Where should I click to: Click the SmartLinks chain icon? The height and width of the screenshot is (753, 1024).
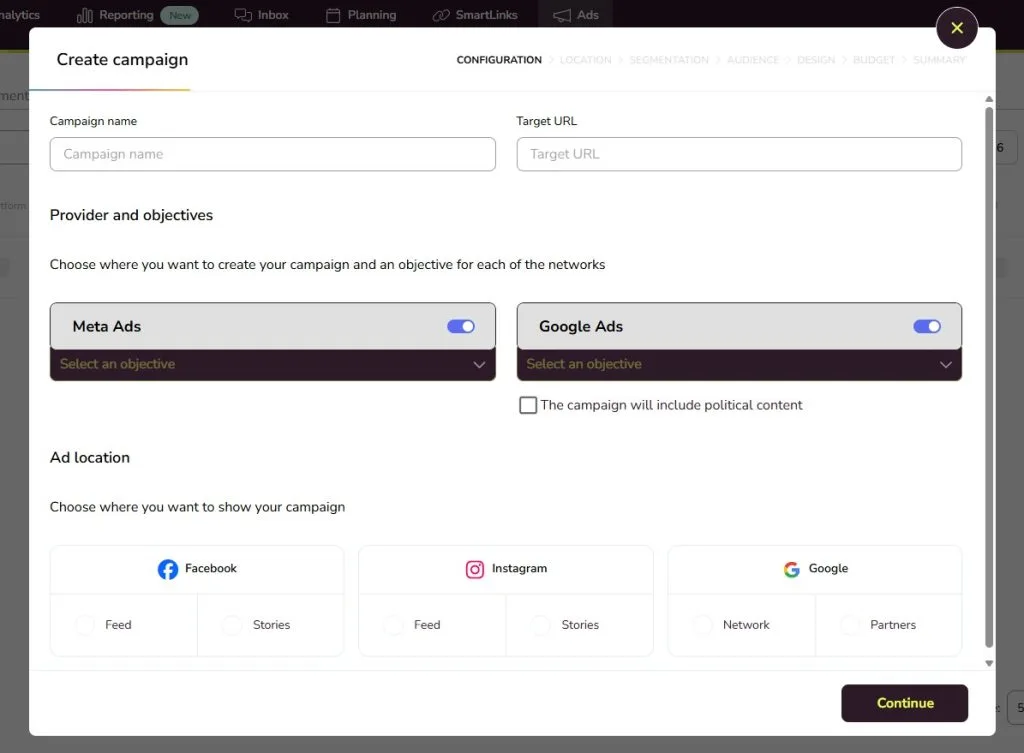pyautogui.click(x=441, y=15)
